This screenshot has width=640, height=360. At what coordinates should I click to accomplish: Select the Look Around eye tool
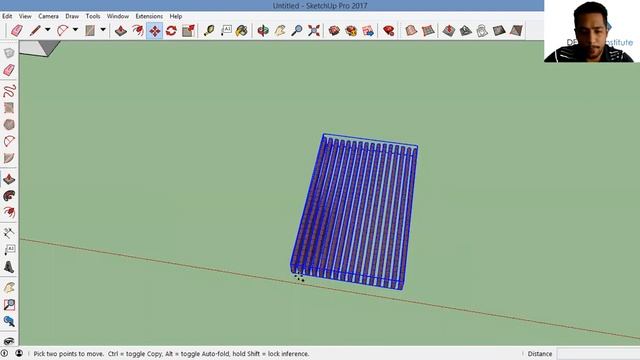pos(9,340)
